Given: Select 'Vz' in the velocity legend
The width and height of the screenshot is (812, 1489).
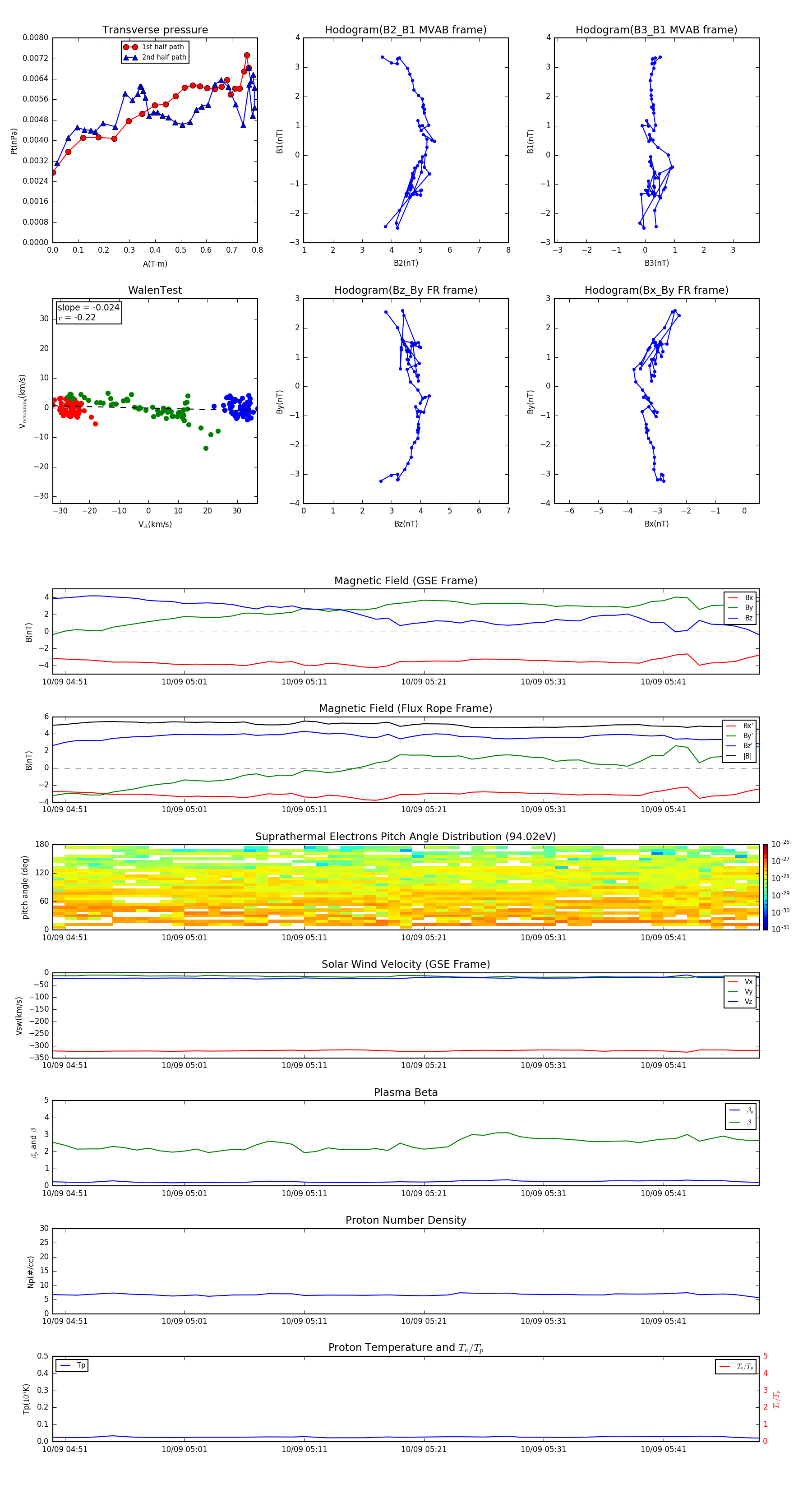Looking at the screenshot, I should [x=741, y=1002].
